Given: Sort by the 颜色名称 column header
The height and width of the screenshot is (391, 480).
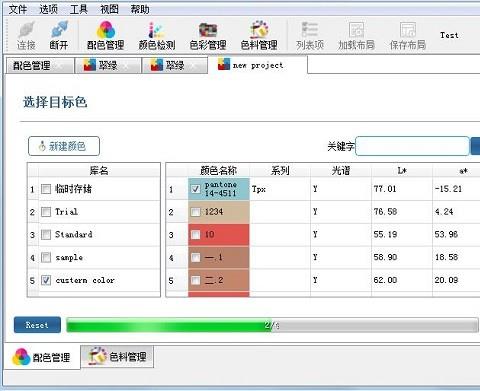Looking at the screenshot, I should [x=219, y=170].
